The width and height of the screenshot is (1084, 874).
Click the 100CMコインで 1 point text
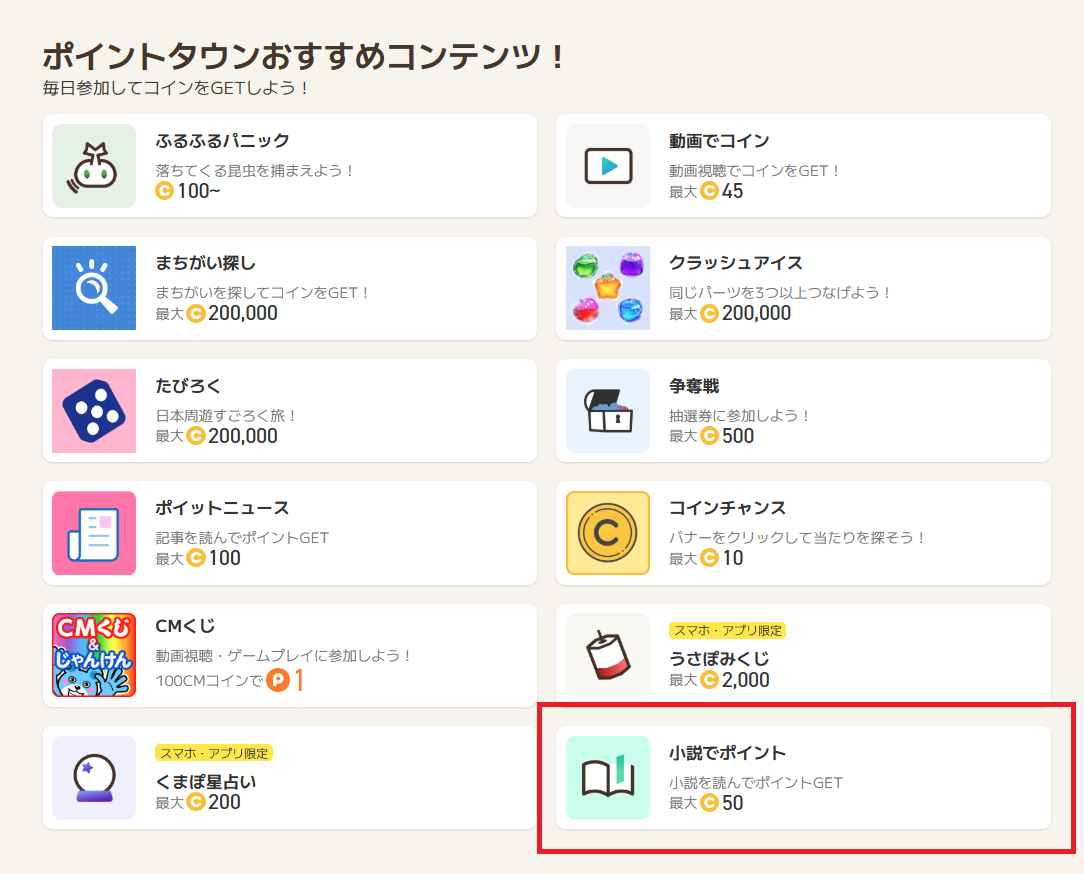pyautogui.click(x=230, y=680)
